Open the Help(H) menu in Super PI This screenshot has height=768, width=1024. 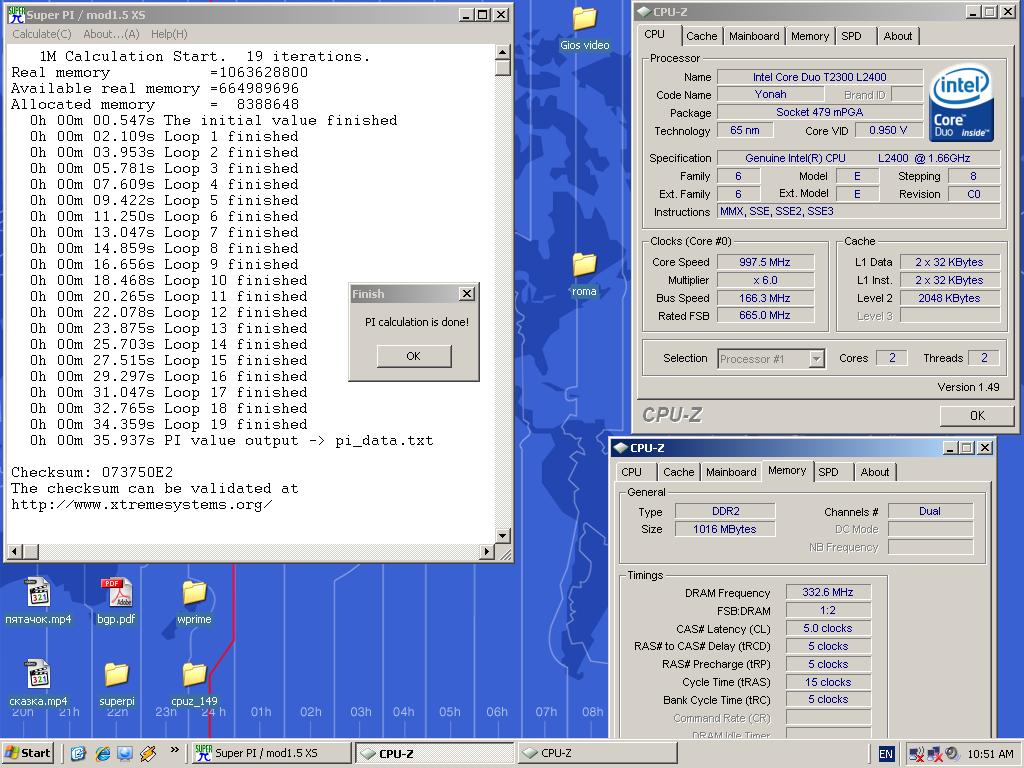169,34
